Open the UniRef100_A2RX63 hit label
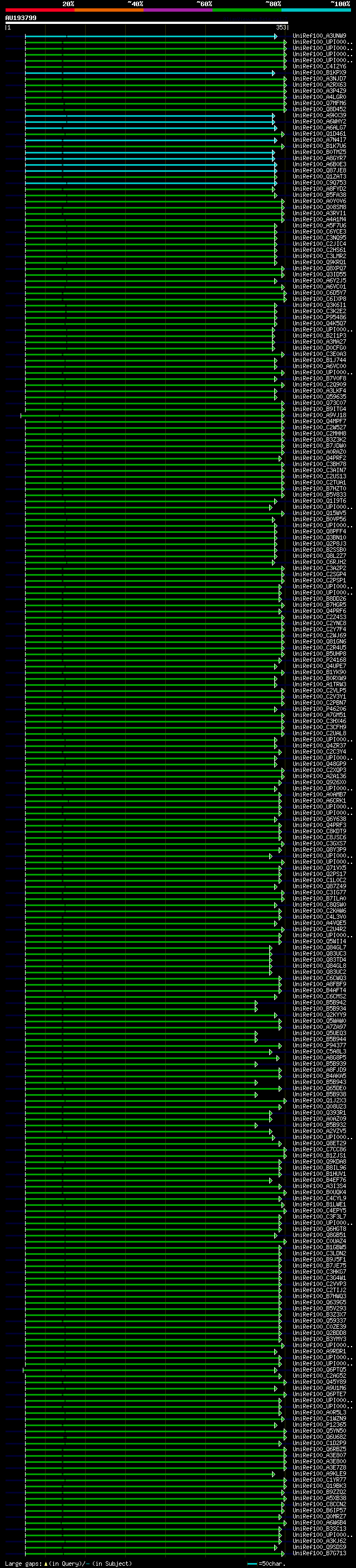 click(319, 85)
